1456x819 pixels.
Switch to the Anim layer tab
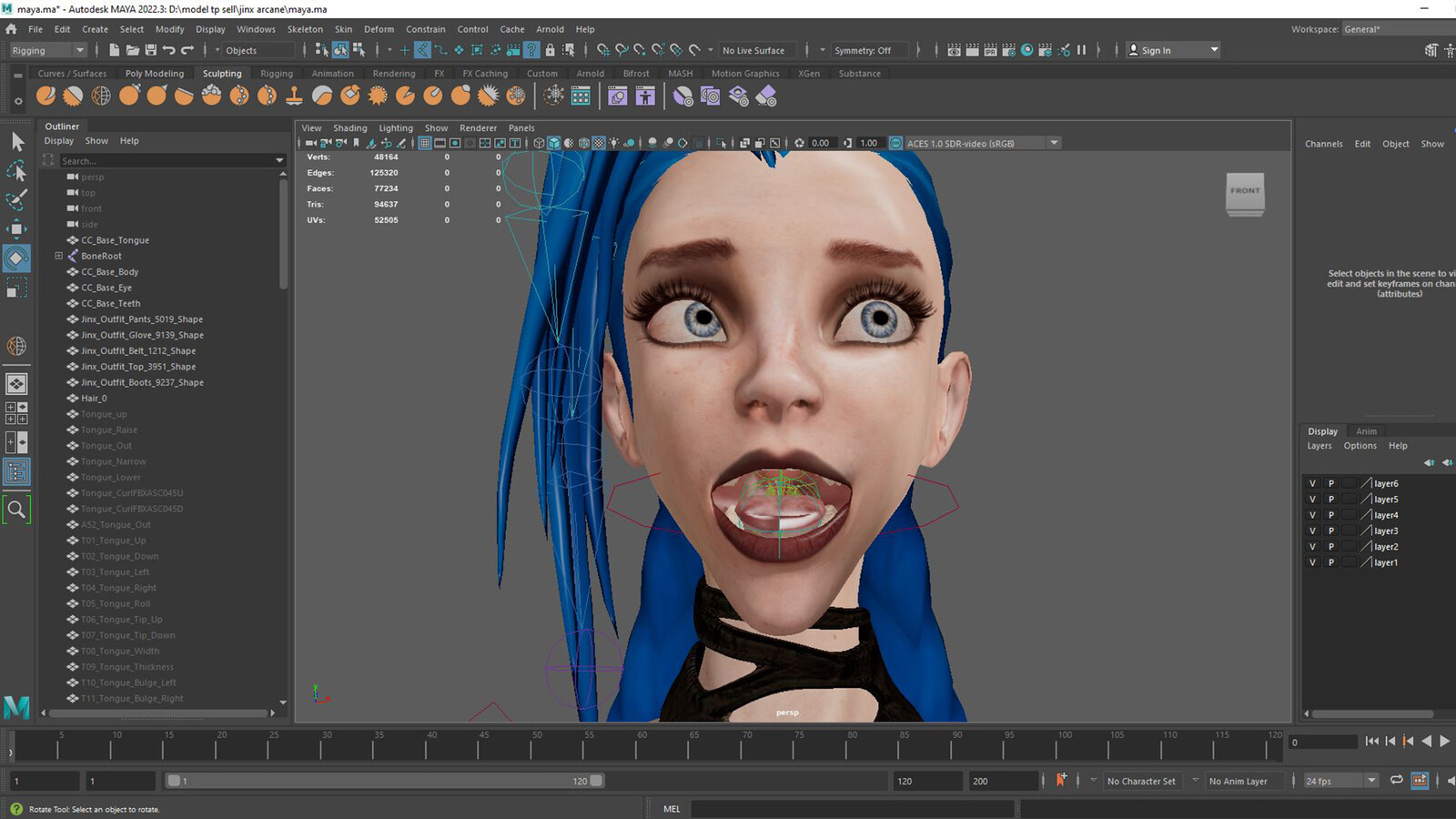point(1366,431)
